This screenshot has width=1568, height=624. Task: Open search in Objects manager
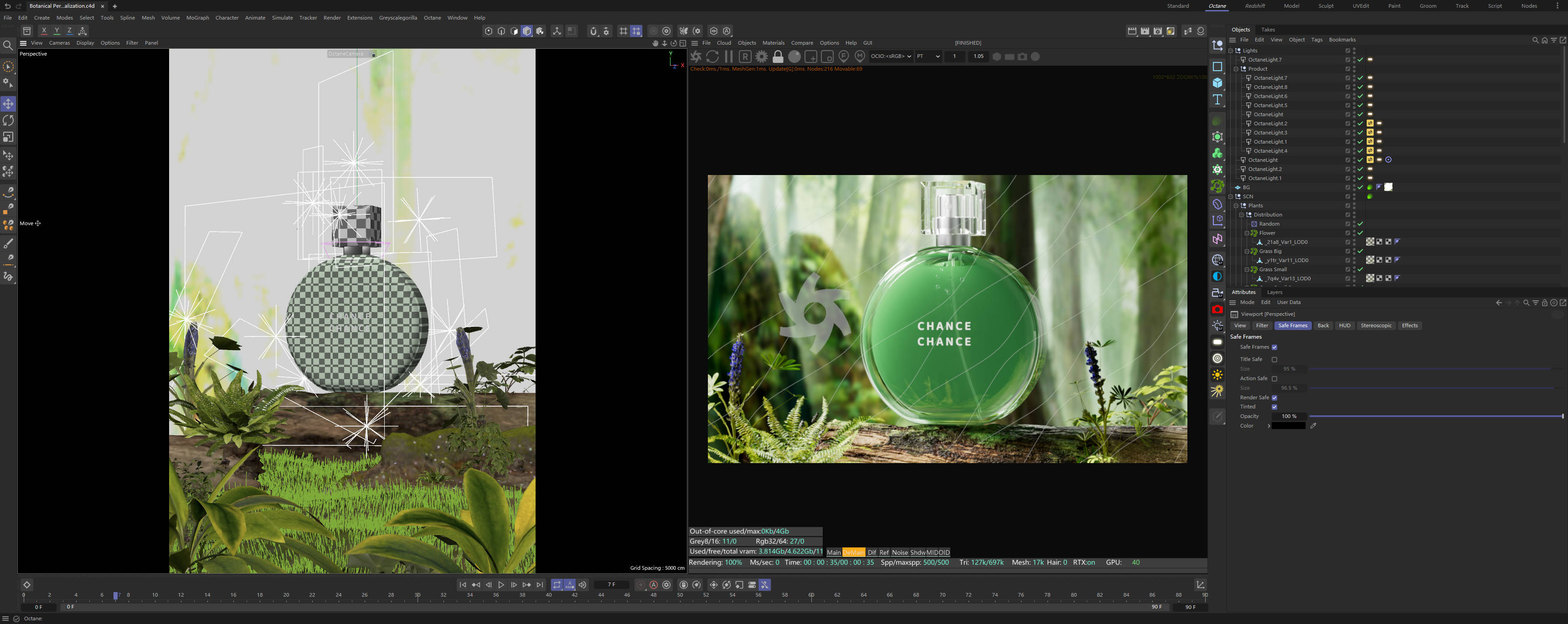(1535, 40)
